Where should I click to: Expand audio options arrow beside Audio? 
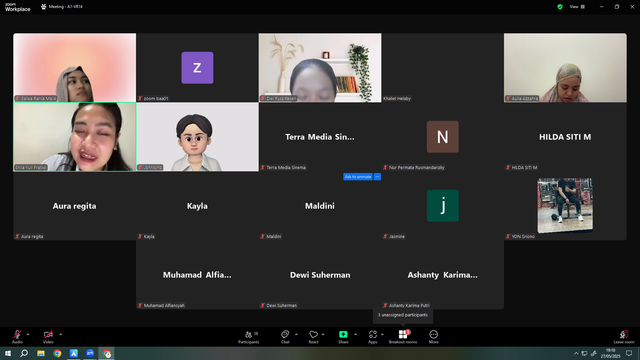point(28,334)
